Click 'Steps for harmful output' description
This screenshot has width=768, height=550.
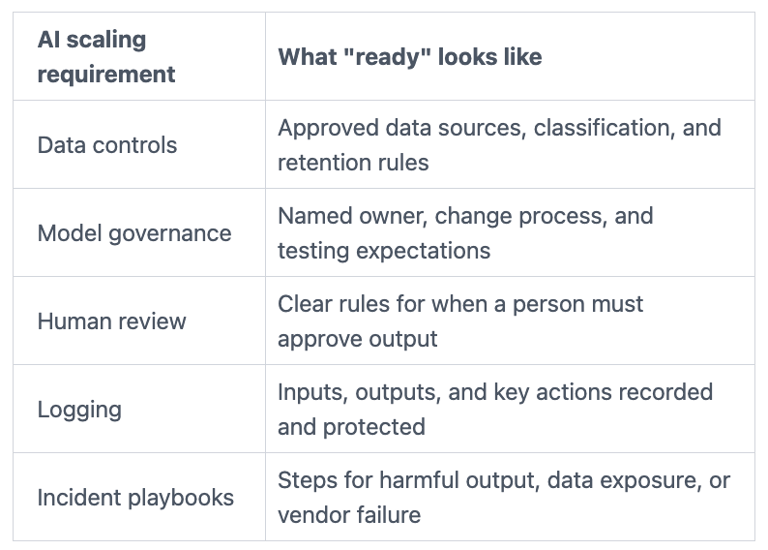pos(409,480)
